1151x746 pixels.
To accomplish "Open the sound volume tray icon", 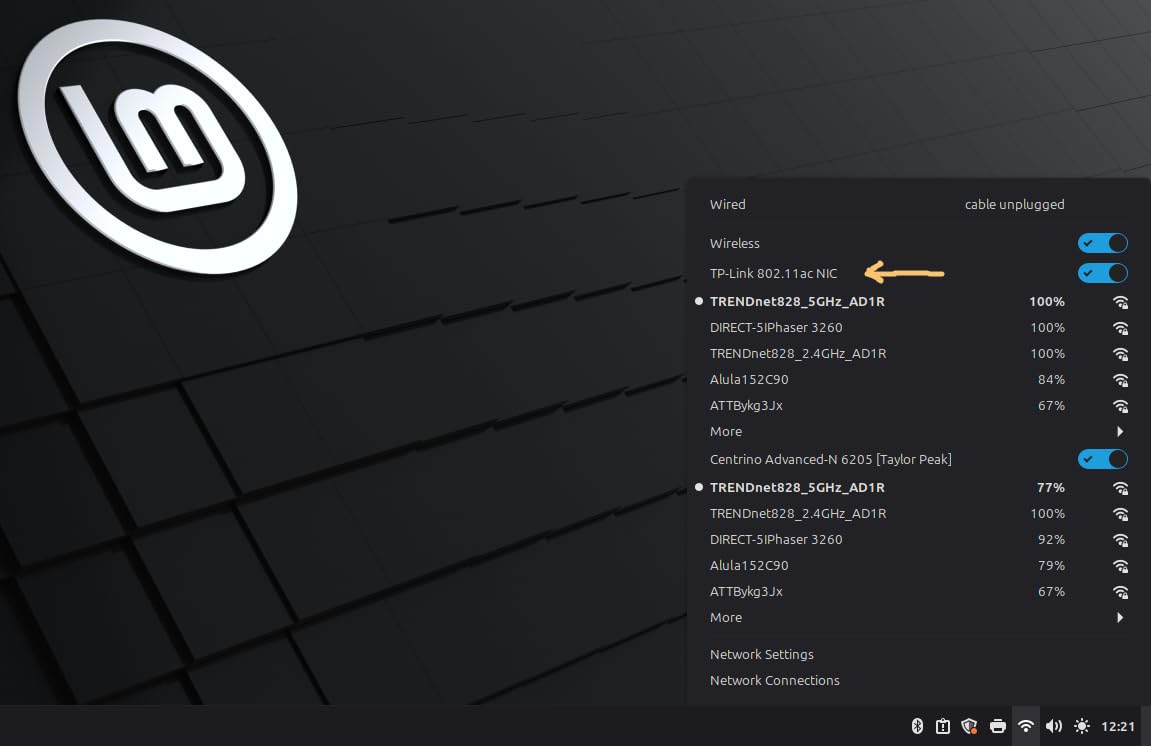I will click(x=1053, y=726).
